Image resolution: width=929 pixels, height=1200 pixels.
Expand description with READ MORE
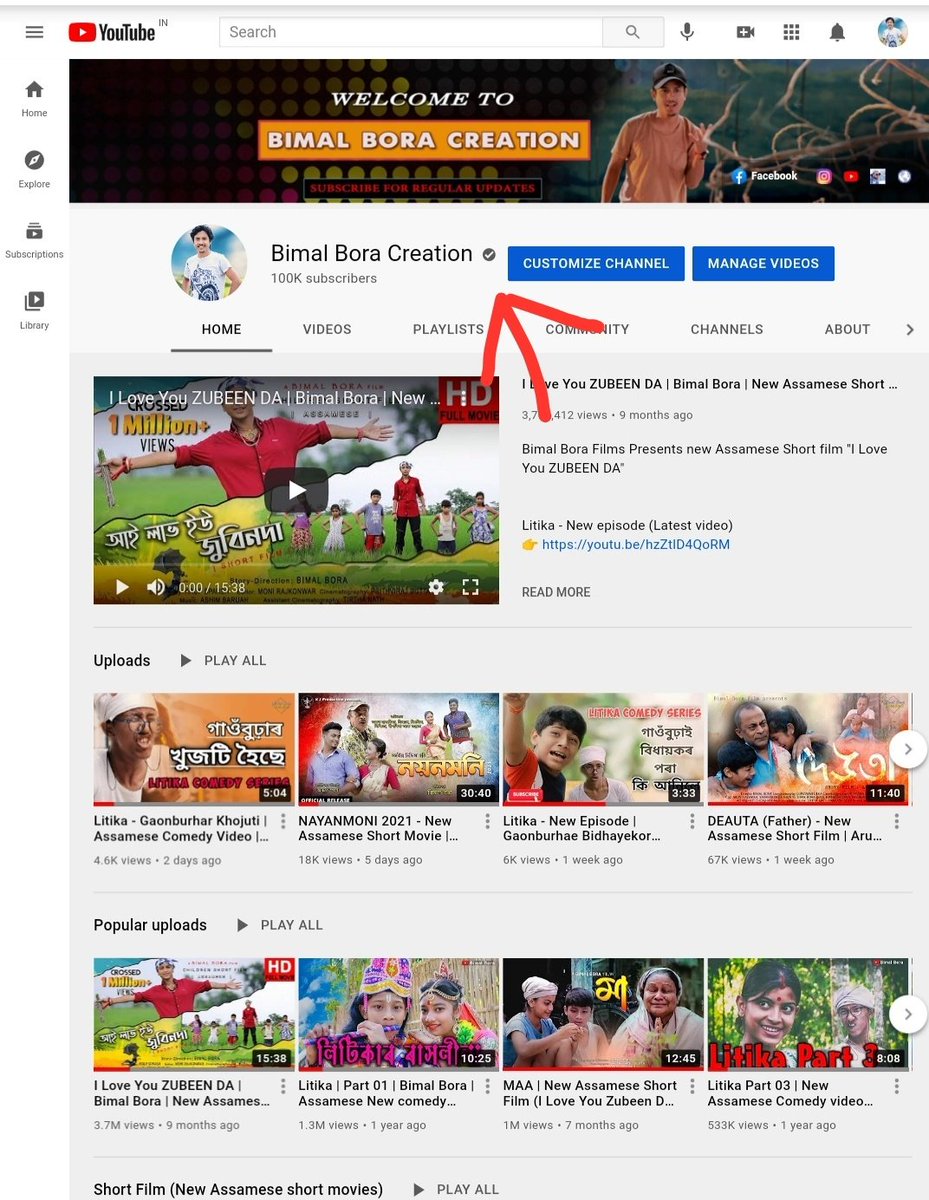(556, 592)
